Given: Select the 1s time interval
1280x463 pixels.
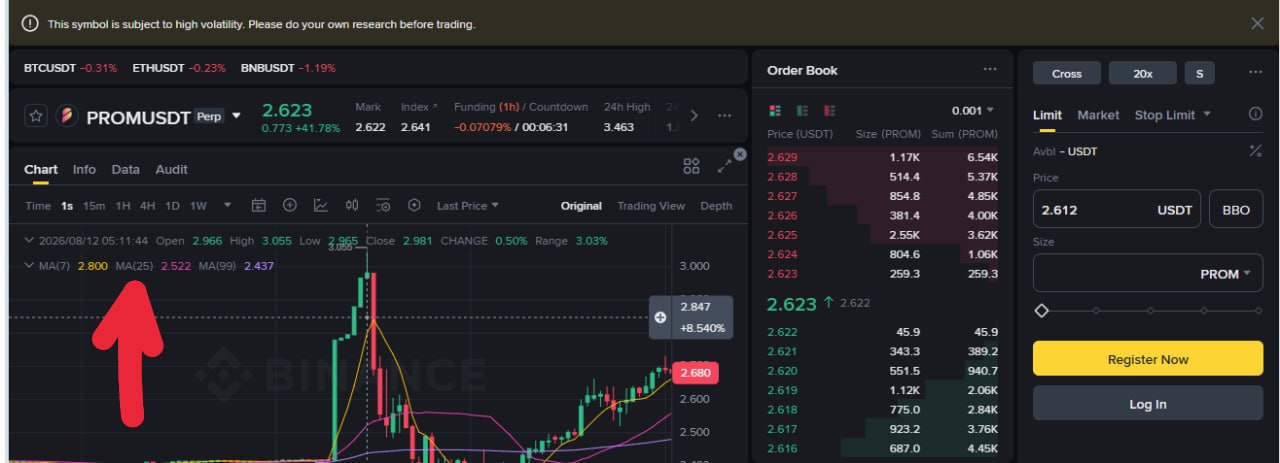Looking at the screenshot, I should [67, 206].
